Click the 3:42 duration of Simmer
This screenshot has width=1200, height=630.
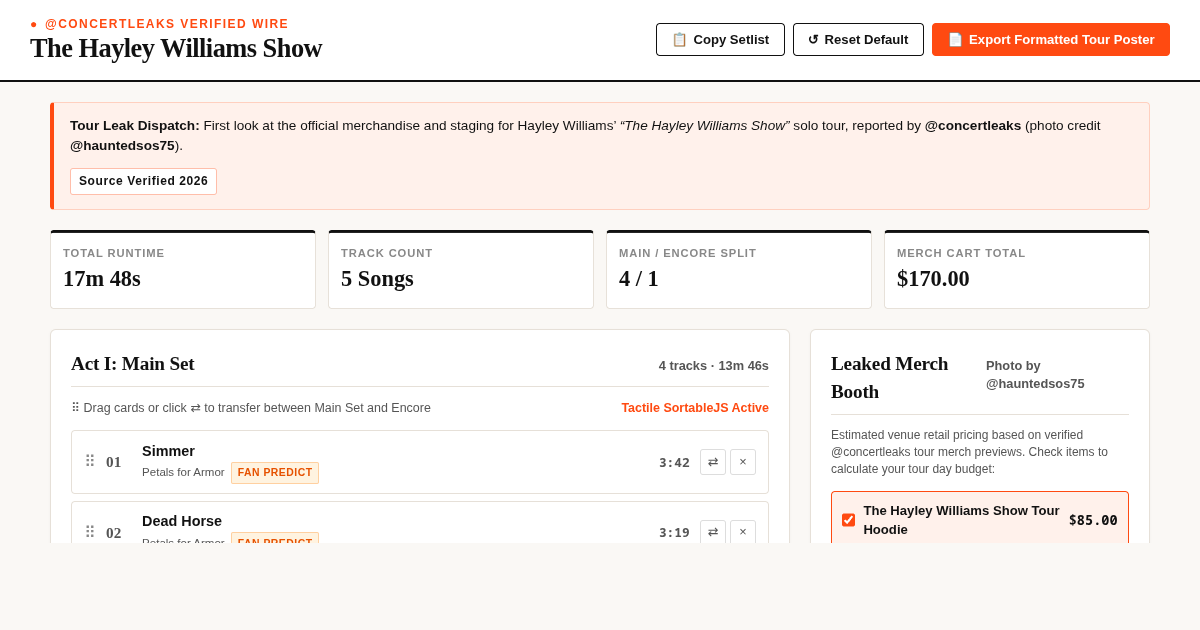[674, 463]
